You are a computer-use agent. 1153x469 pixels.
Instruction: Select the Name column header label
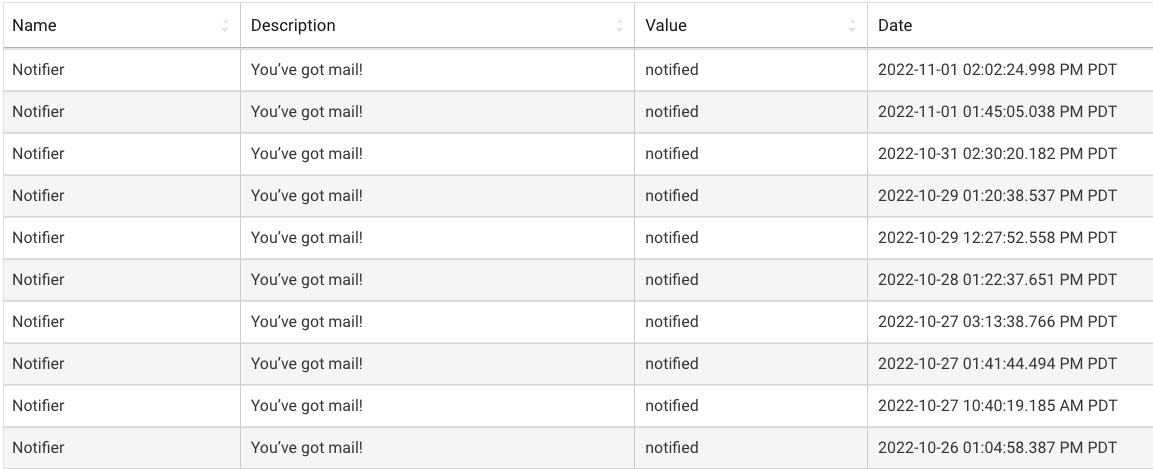tap(34, 25)
